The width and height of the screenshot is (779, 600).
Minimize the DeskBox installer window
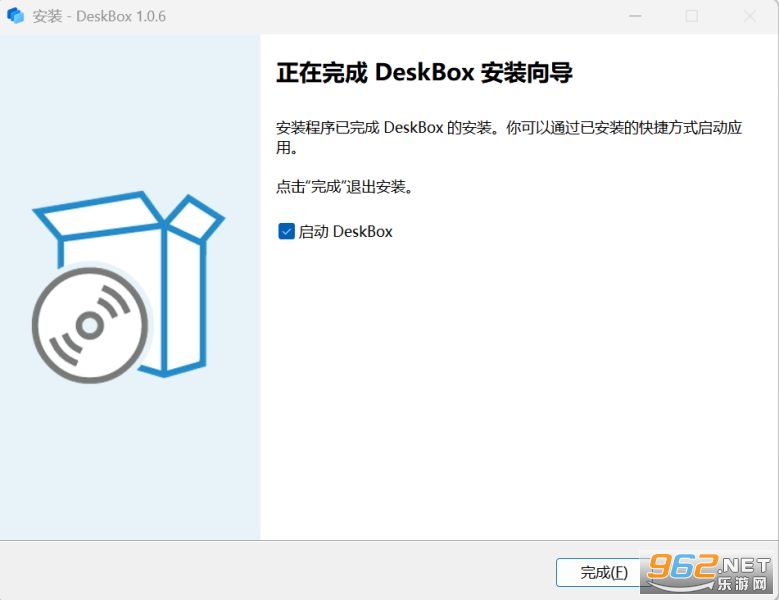pos(635,16)
